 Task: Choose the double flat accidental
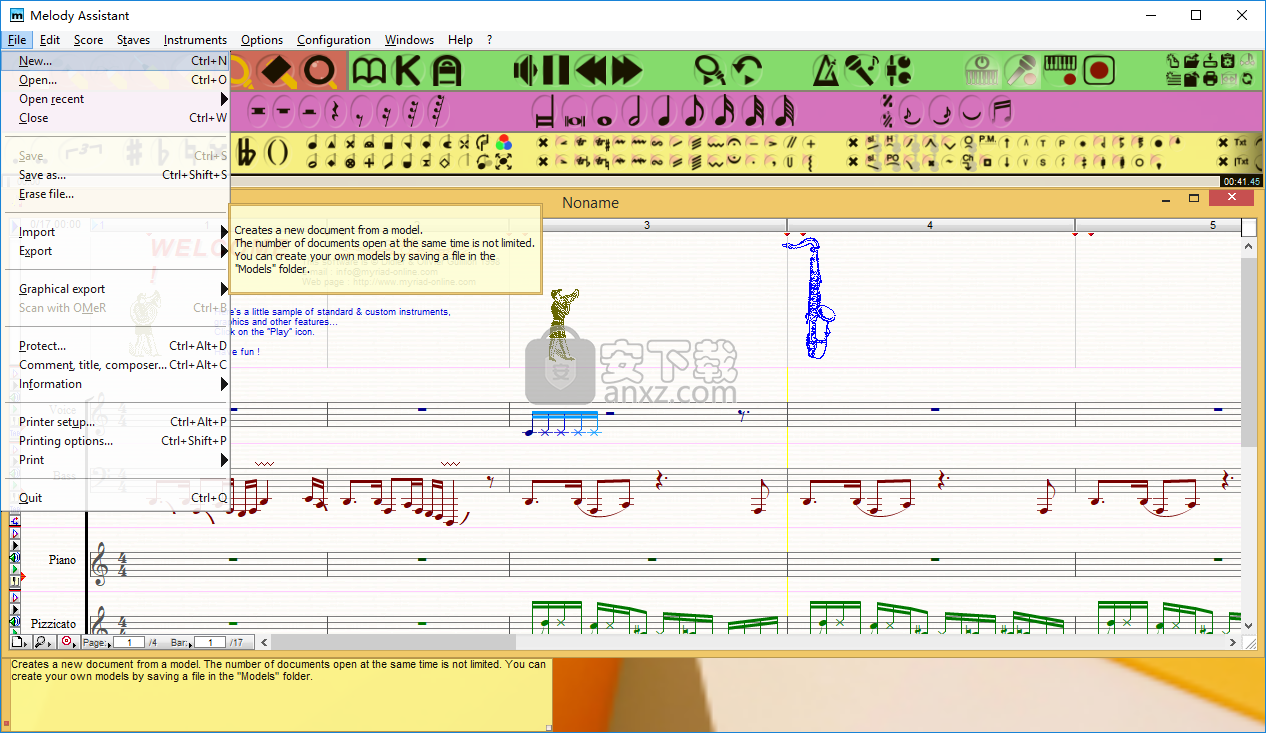pyautogui.click(x=247, y=154)
